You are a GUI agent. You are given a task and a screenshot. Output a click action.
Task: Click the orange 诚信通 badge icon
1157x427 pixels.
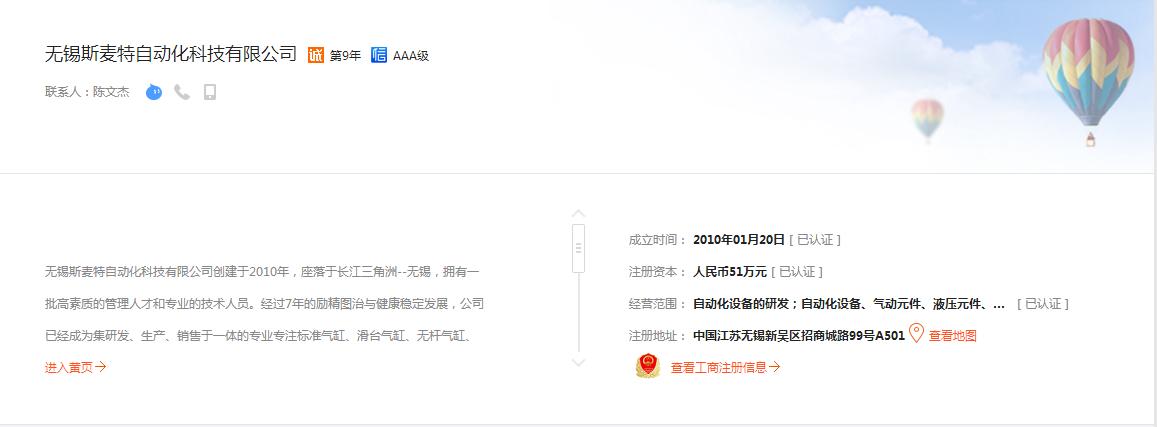[316, 55]
